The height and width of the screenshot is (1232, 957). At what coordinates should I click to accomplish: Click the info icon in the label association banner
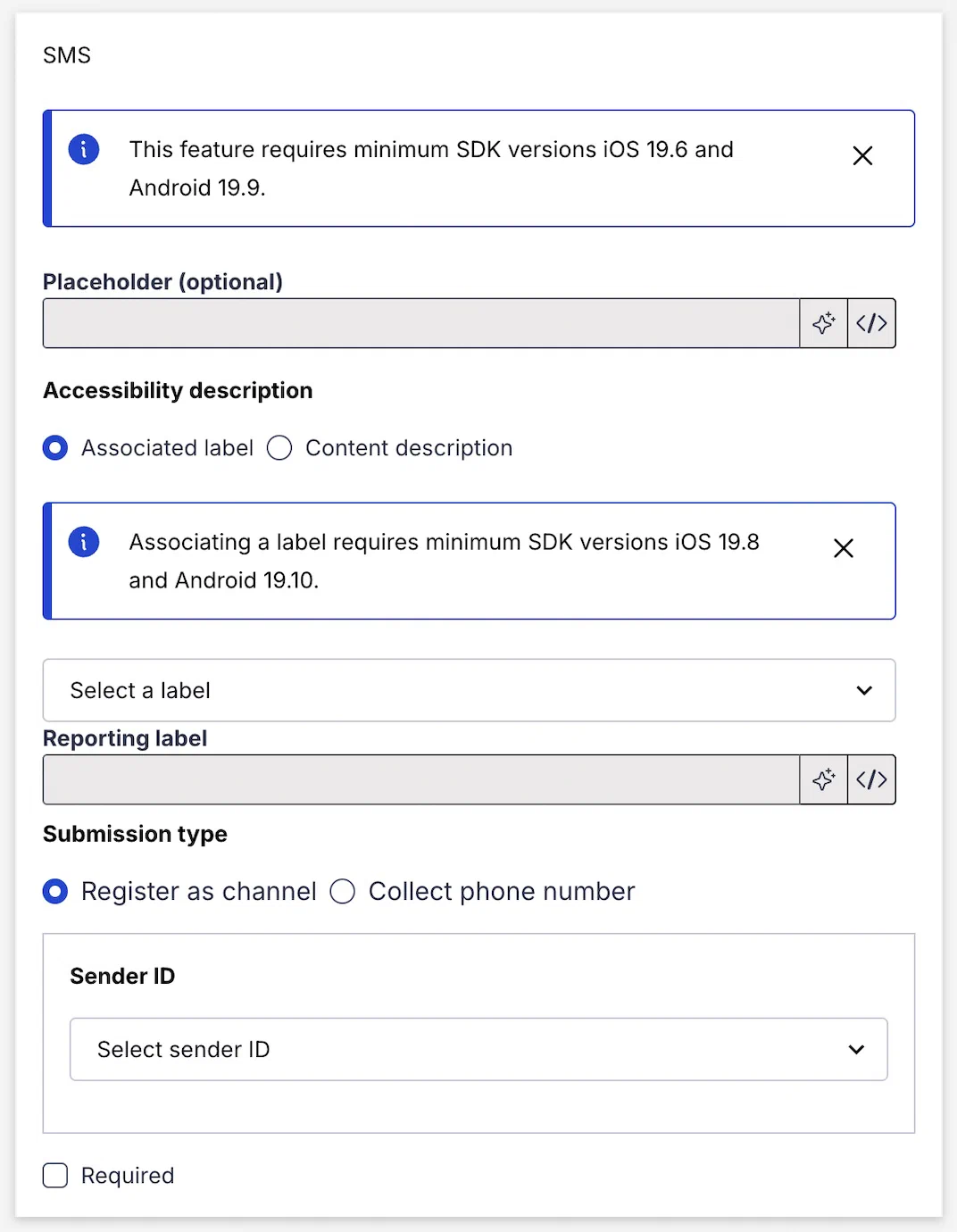[84, 542]
